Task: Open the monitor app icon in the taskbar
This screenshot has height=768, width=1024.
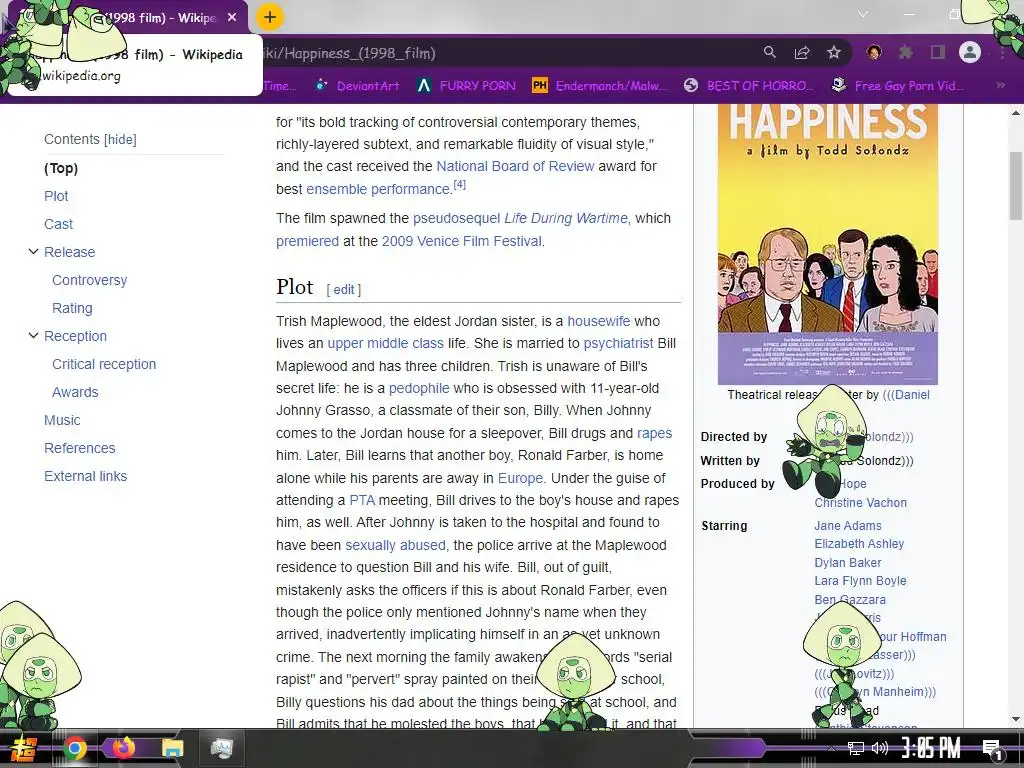Action: point(221,748)
